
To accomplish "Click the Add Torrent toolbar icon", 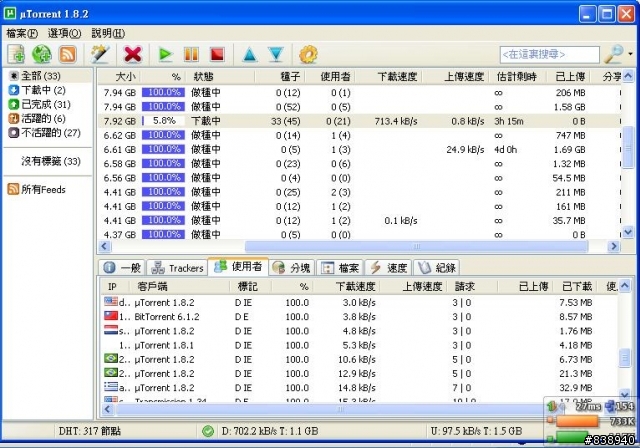I will pyautogui.click(x=16, y=54).
